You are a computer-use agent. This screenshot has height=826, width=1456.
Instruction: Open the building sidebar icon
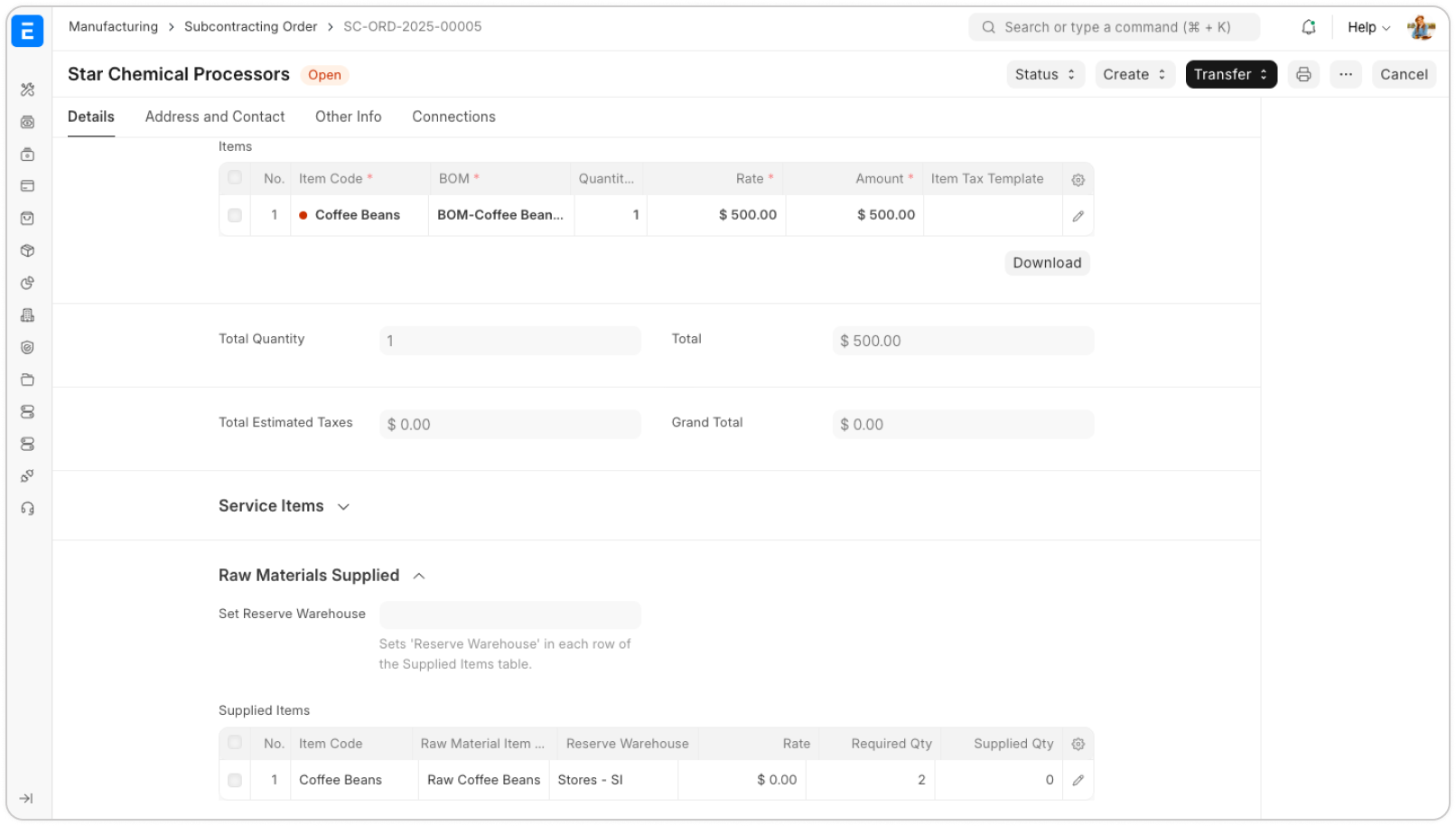27,315
